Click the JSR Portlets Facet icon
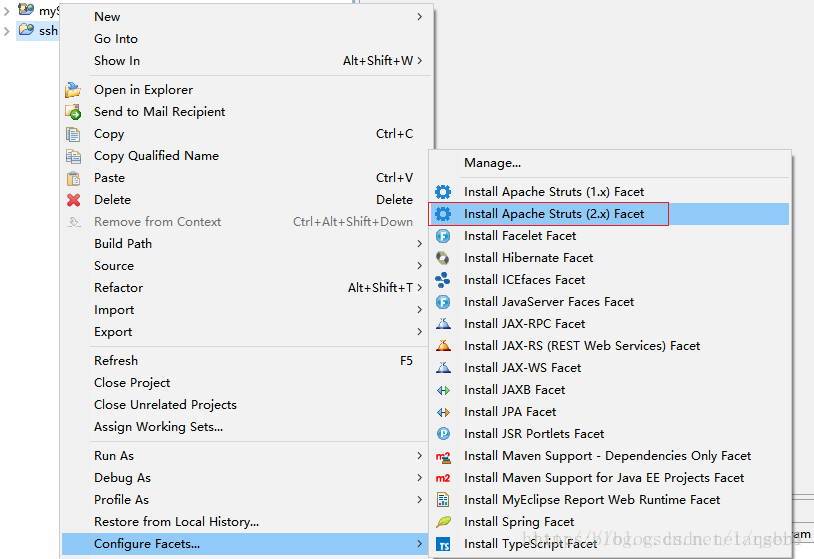 443,434
